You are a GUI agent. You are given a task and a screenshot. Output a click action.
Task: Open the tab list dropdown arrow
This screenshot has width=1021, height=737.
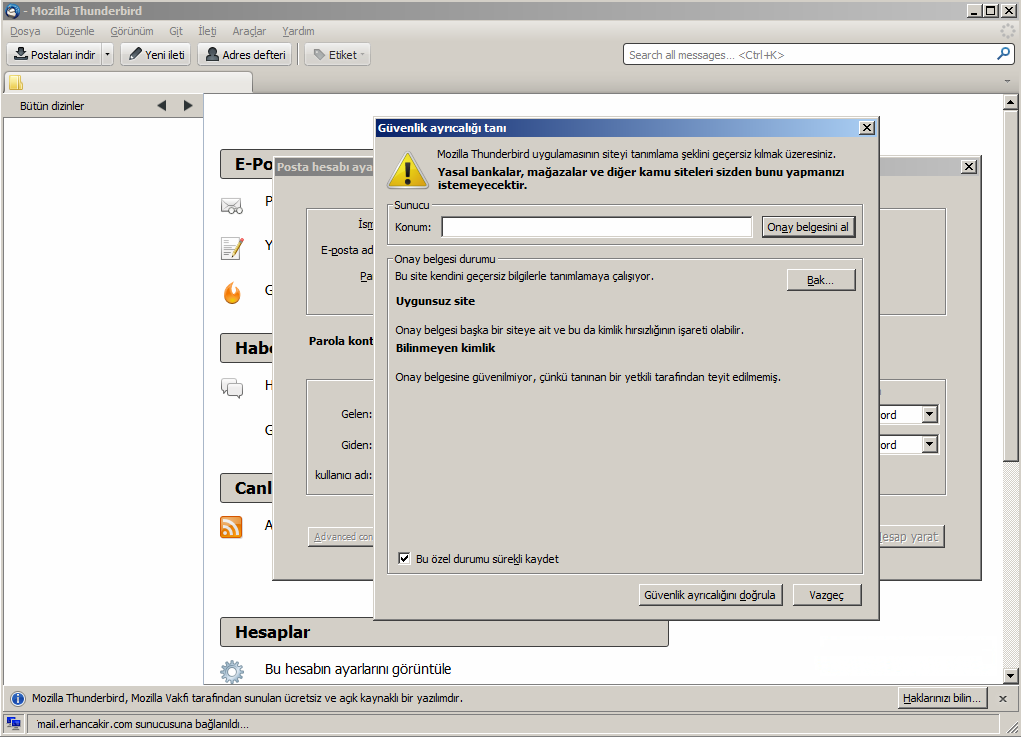[x=1007, y=81]
